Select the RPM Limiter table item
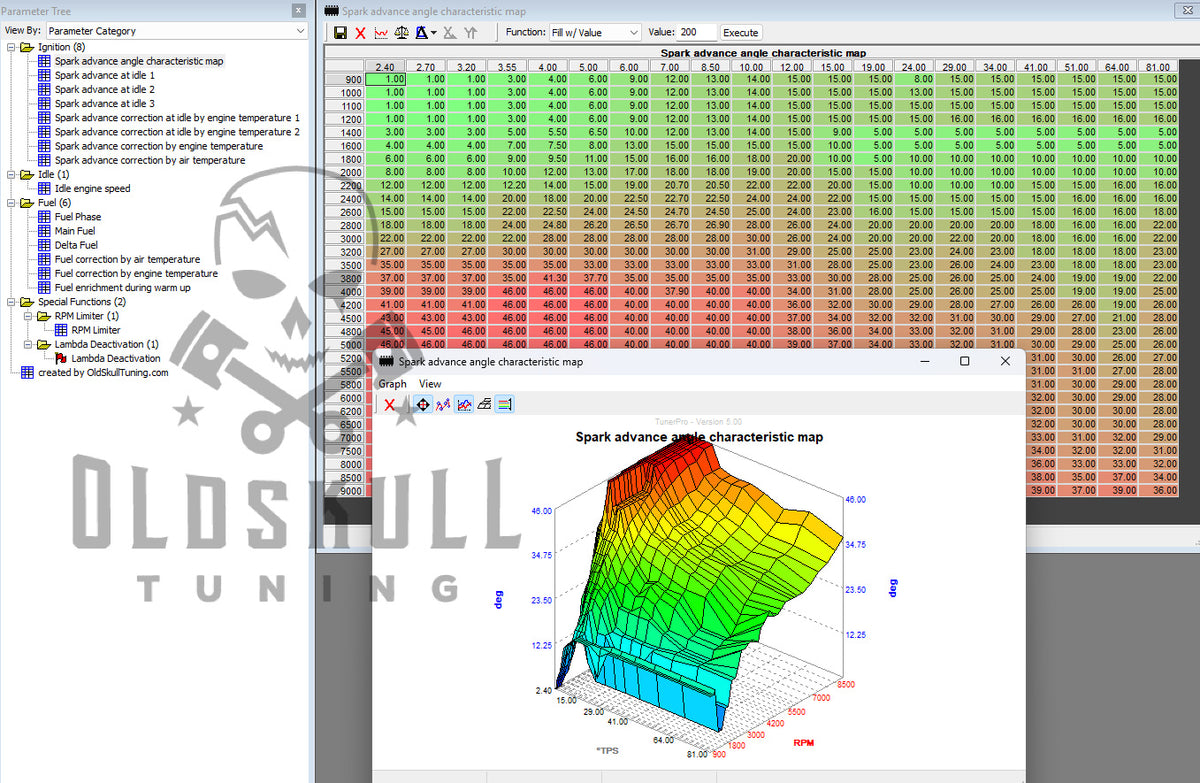This screenshot has width=1200, height=783. click(x=96, y=330)
